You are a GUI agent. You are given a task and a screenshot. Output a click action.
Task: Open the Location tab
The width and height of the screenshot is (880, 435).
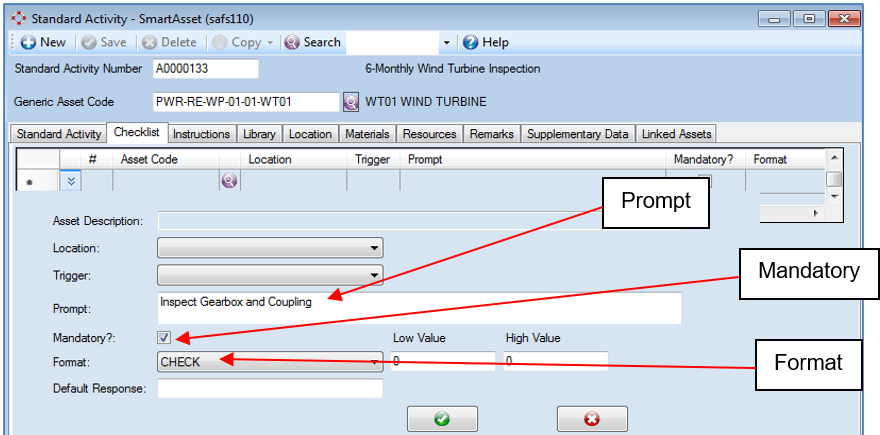tap(310, 134)
